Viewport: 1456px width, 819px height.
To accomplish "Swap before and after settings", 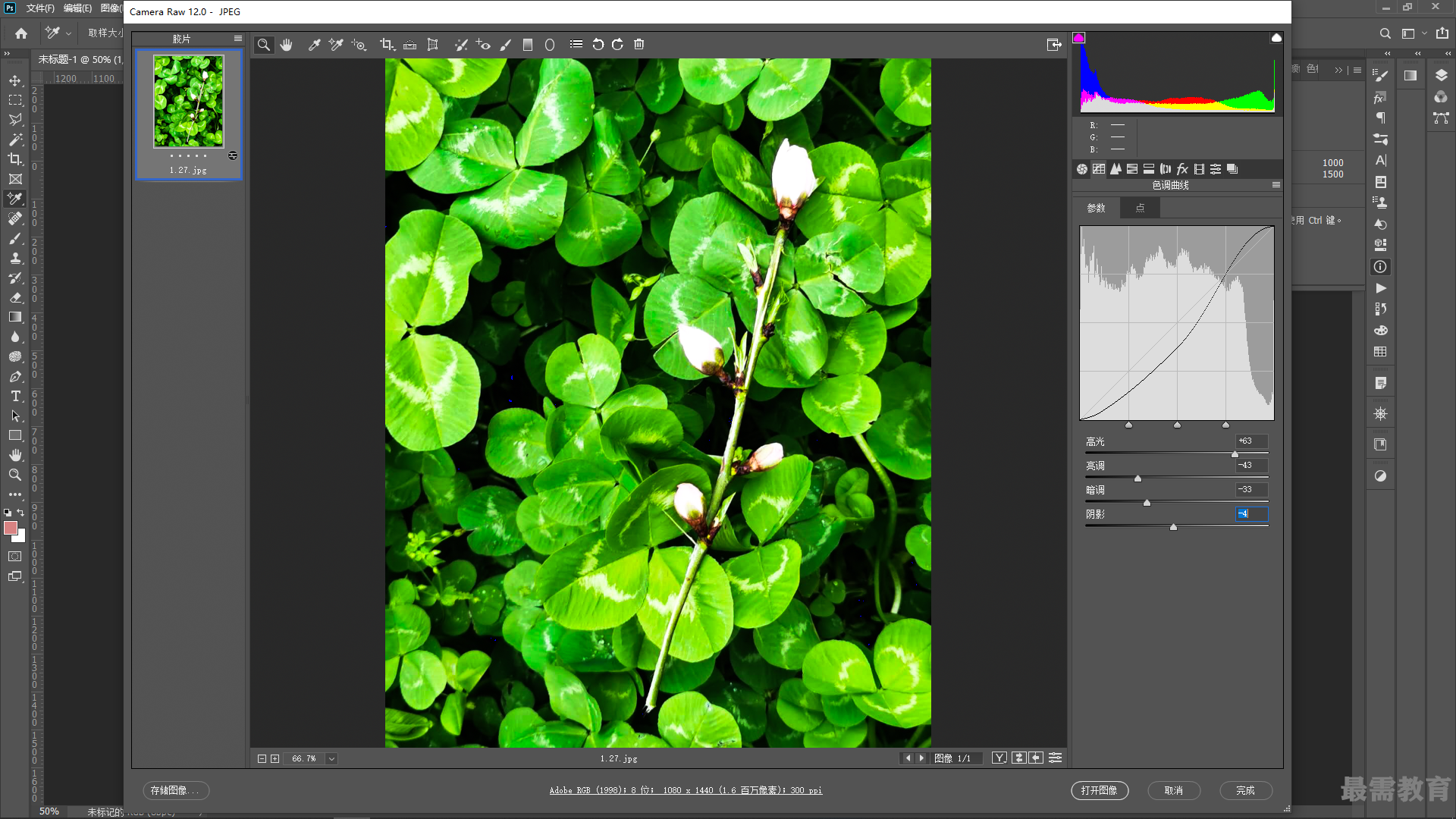I will coord(1018,758).
